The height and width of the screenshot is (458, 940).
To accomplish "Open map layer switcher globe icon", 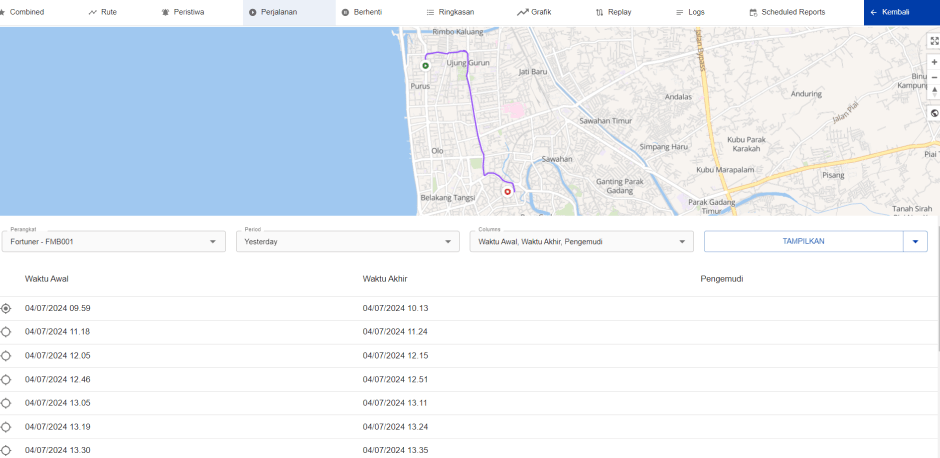I will 934,113.
